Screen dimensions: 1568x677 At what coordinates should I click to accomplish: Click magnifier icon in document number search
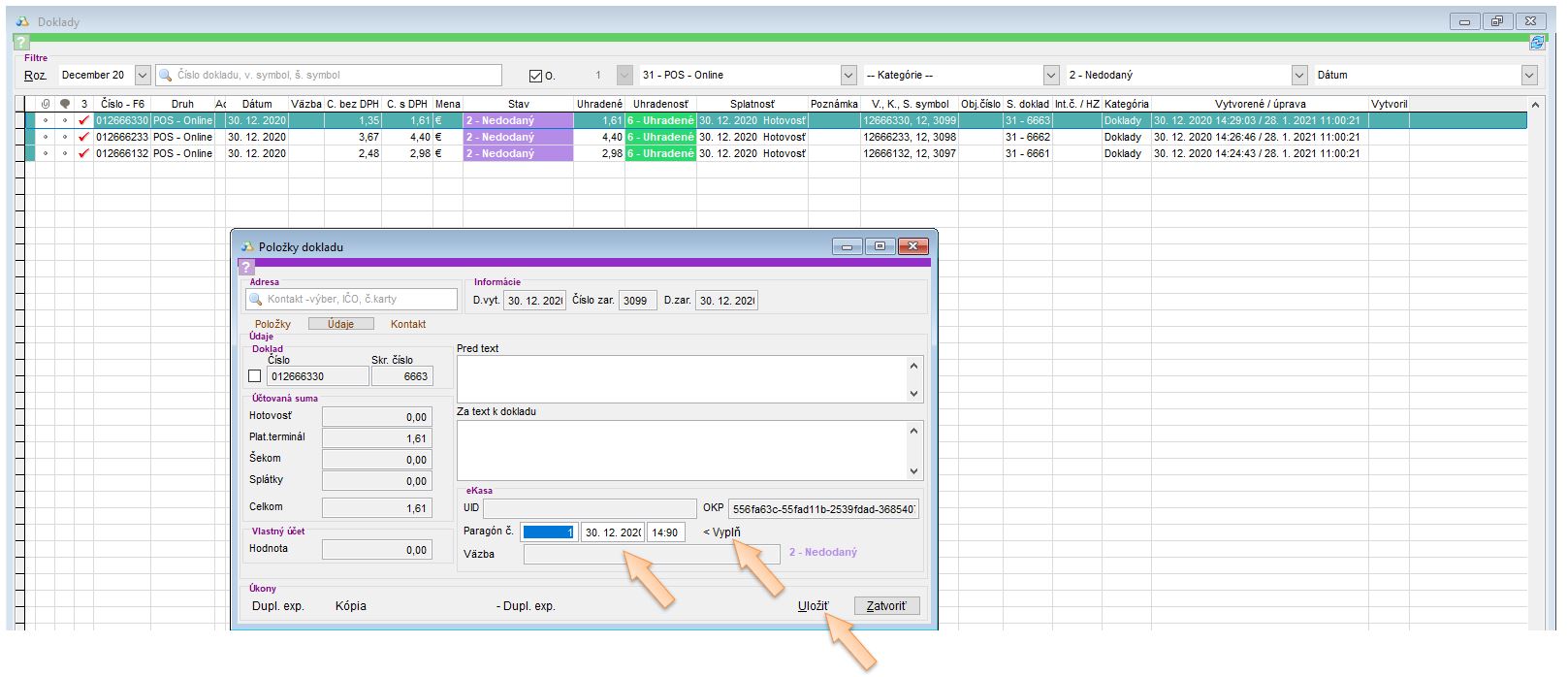pos(166,75)
